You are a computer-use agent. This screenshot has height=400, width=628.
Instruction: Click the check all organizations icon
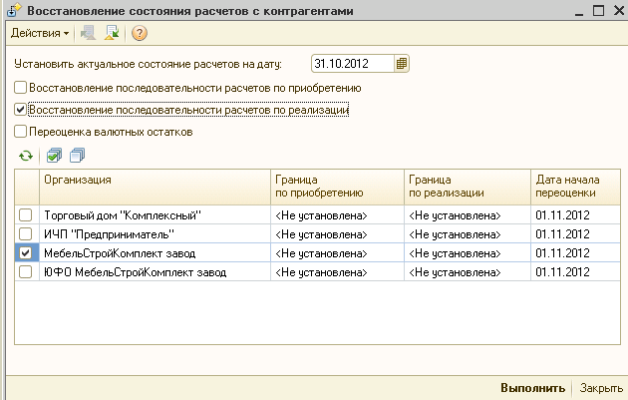[x=55, y=155]
